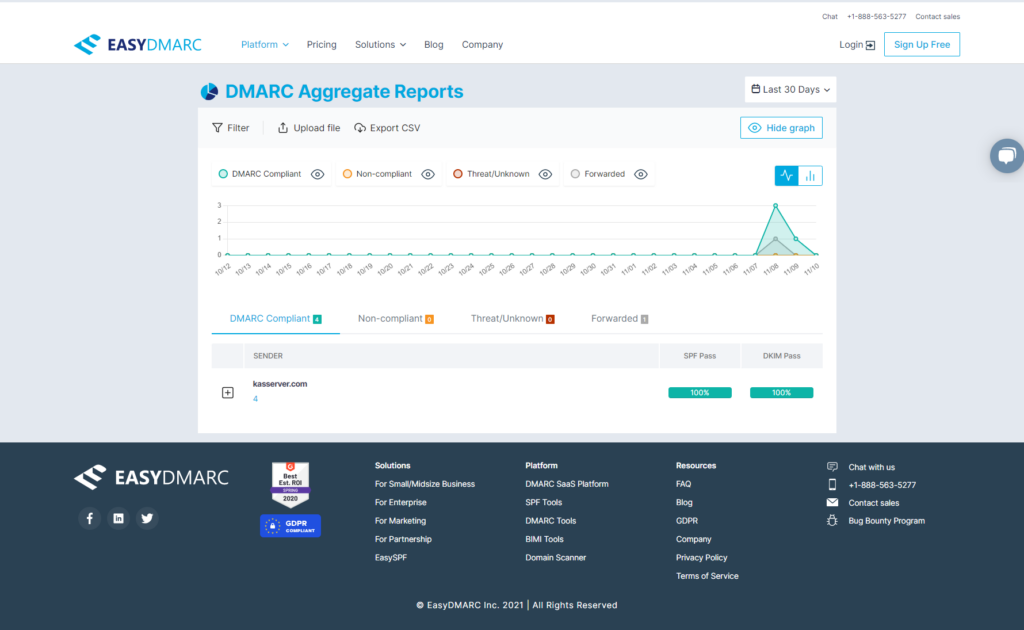
Task: Click the Export CSV cloud icon
Action: pyautogui.click(x=360, y=128)
